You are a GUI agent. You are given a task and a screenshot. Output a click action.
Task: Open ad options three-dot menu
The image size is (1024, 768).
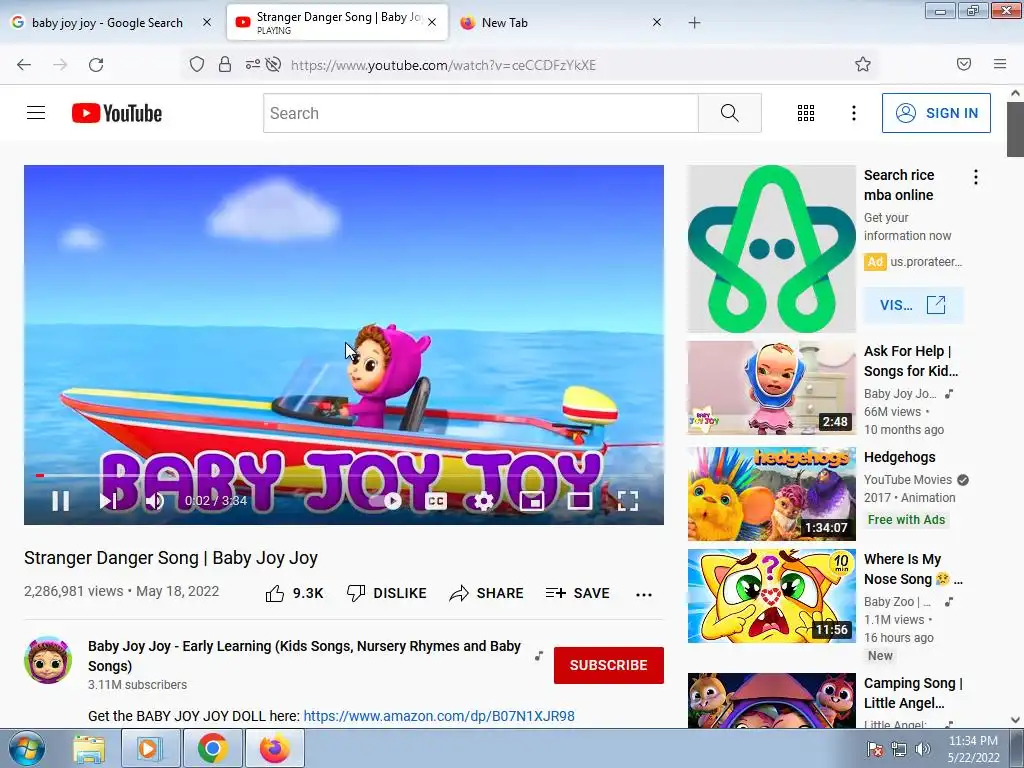point(976,177)
